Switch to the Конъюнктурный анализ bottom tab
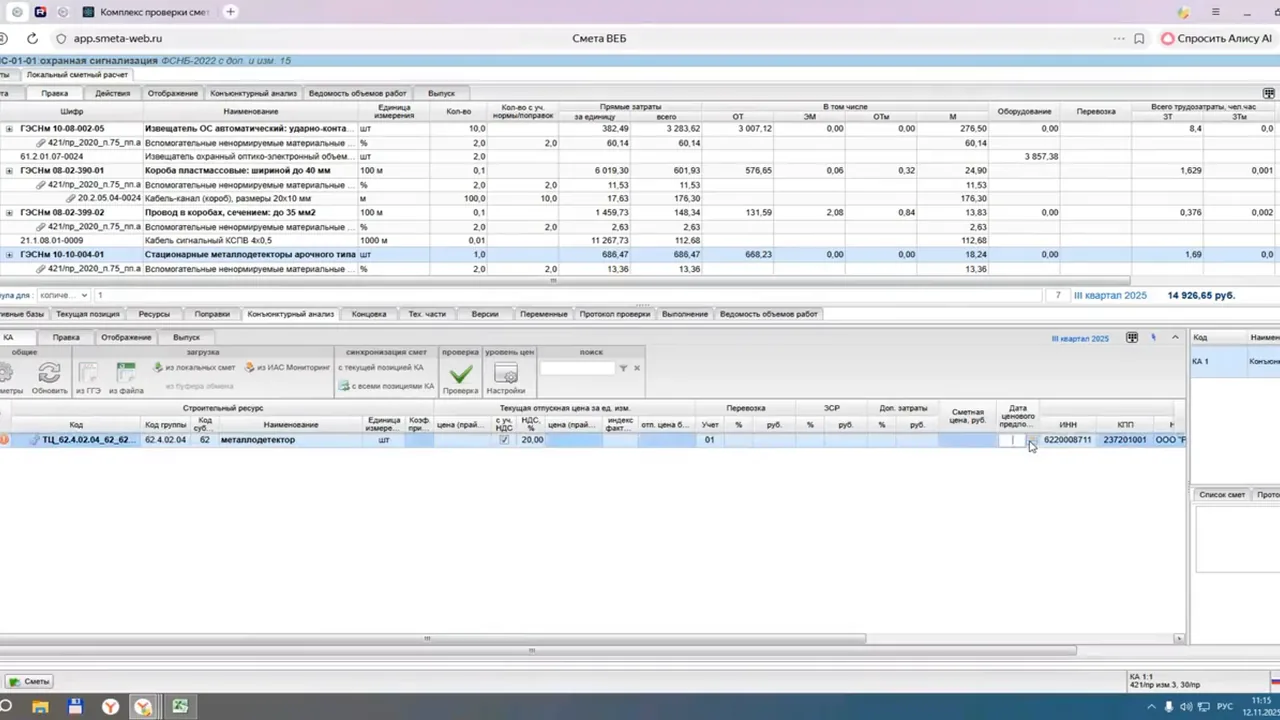This screenshot has width=1280, height=720. point(290,314)
